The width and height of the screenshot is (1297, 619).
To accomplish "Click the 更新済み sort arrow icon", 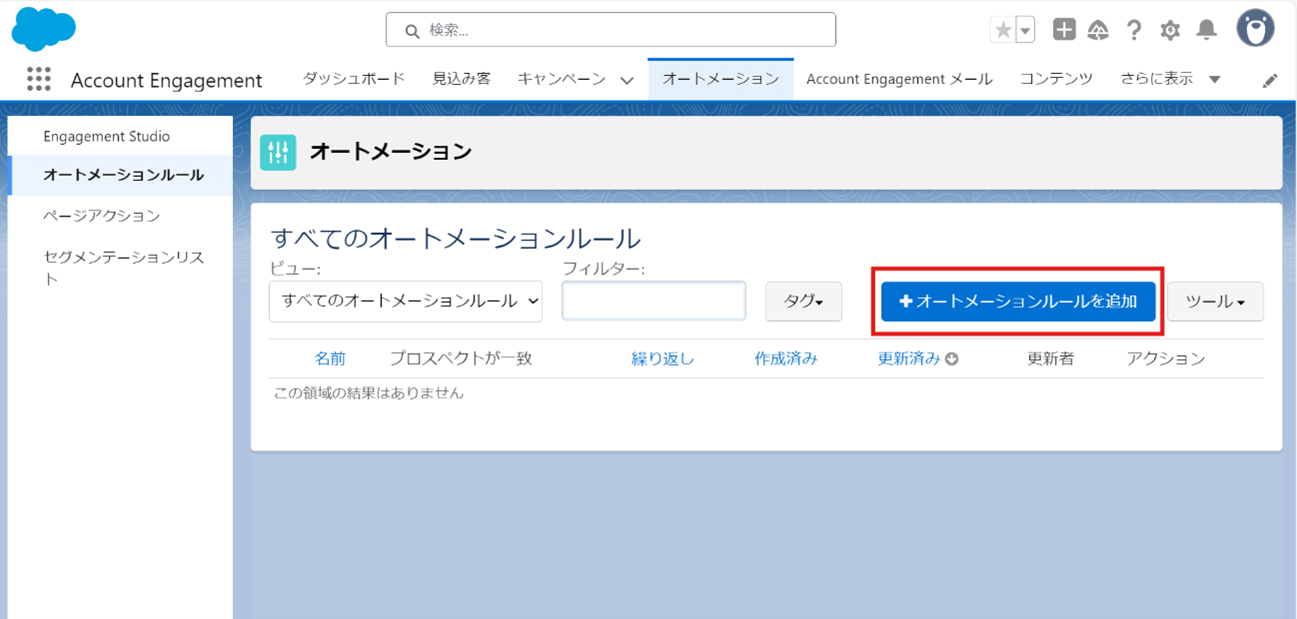I will click(952, 359).
